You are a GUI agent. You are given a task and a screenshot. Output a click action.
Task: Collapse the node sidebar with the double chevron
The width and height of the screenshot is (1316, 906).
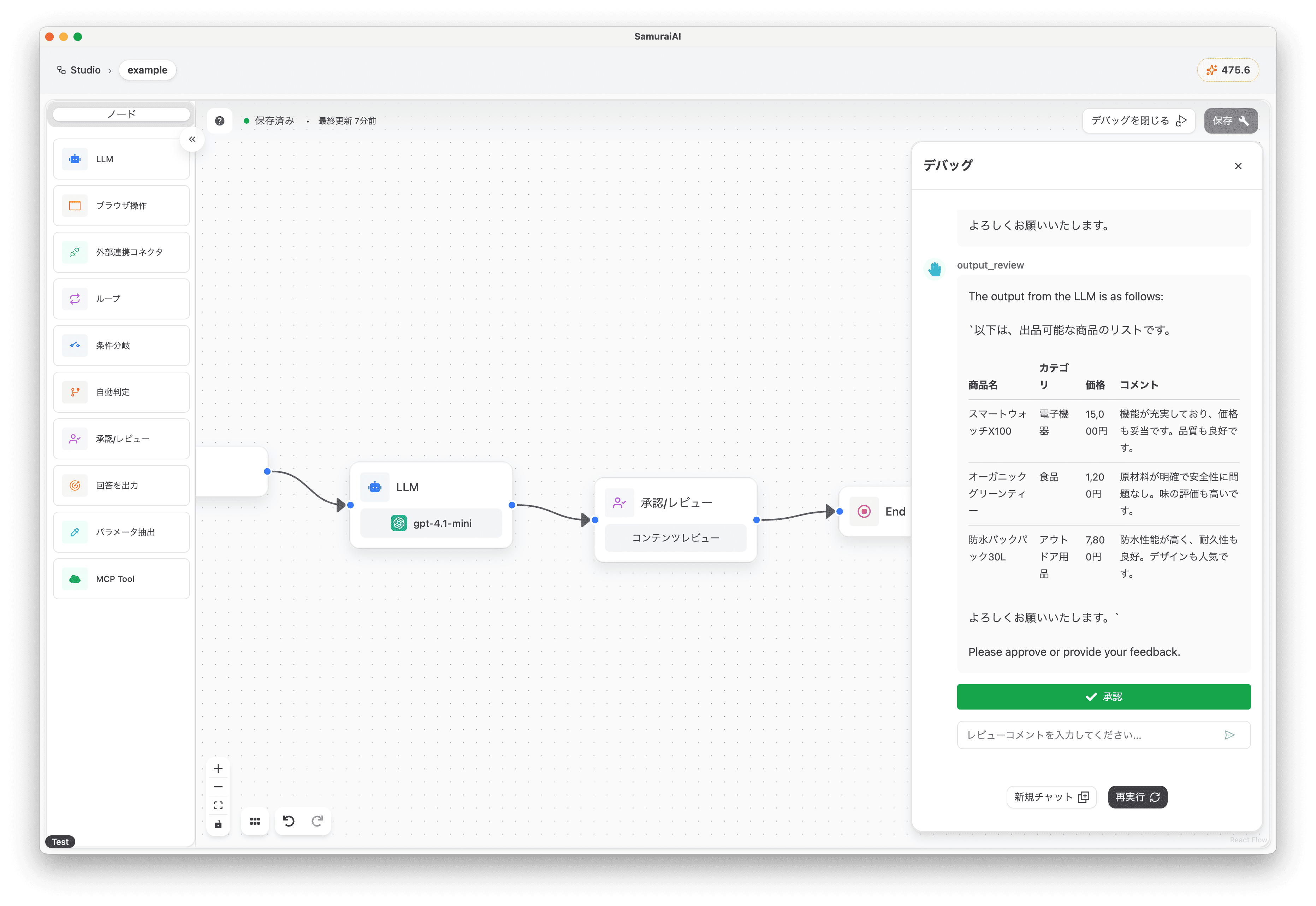[x=192, y=139]
